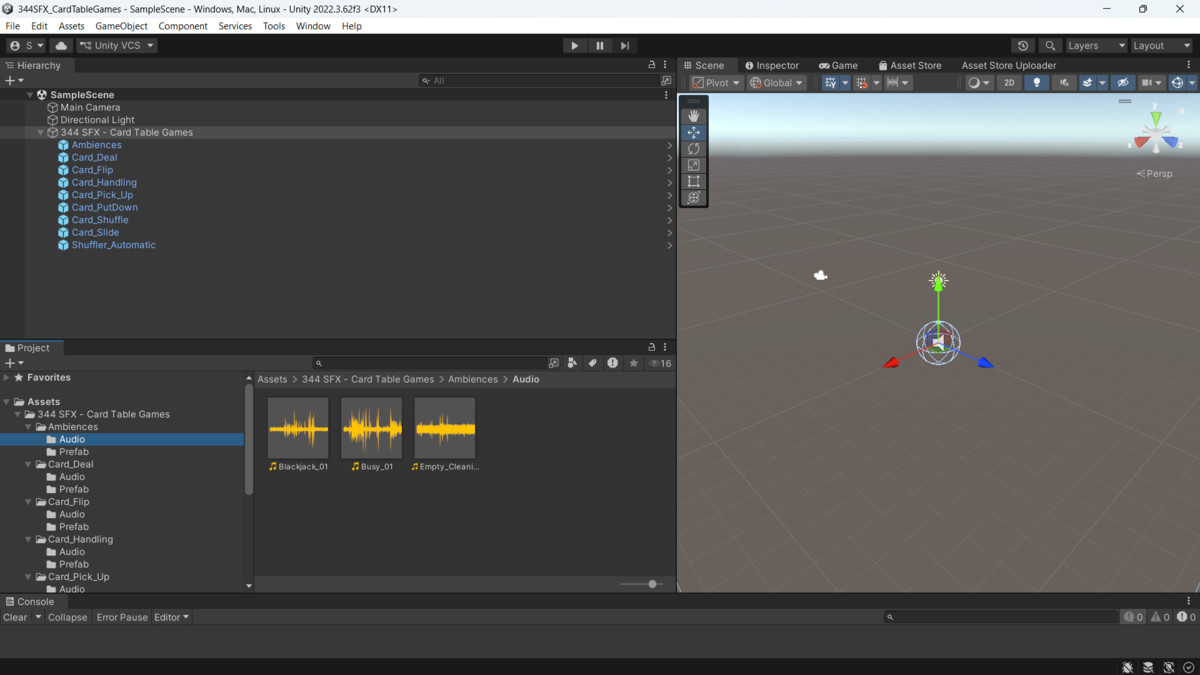This screenshot has width=1200, height=675.
Task: Select the Card_Flip Prefab folder
Action: tap(73, 527)
